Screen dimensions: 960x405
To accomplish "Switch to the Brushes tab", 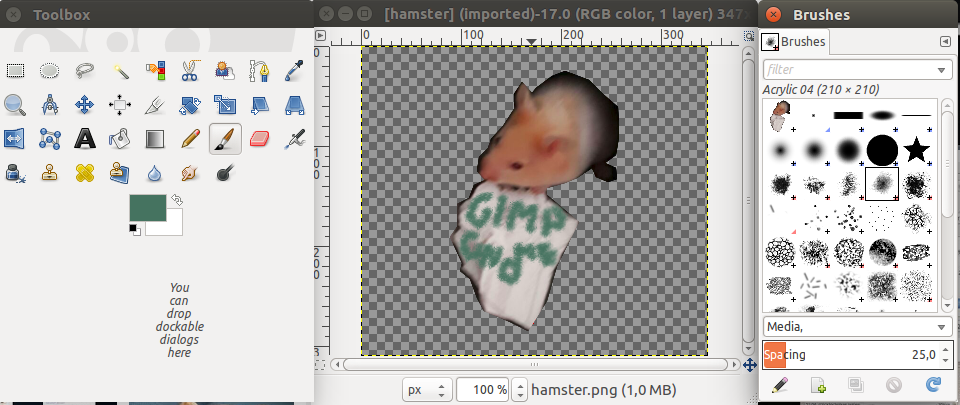I will coord(795,42).
